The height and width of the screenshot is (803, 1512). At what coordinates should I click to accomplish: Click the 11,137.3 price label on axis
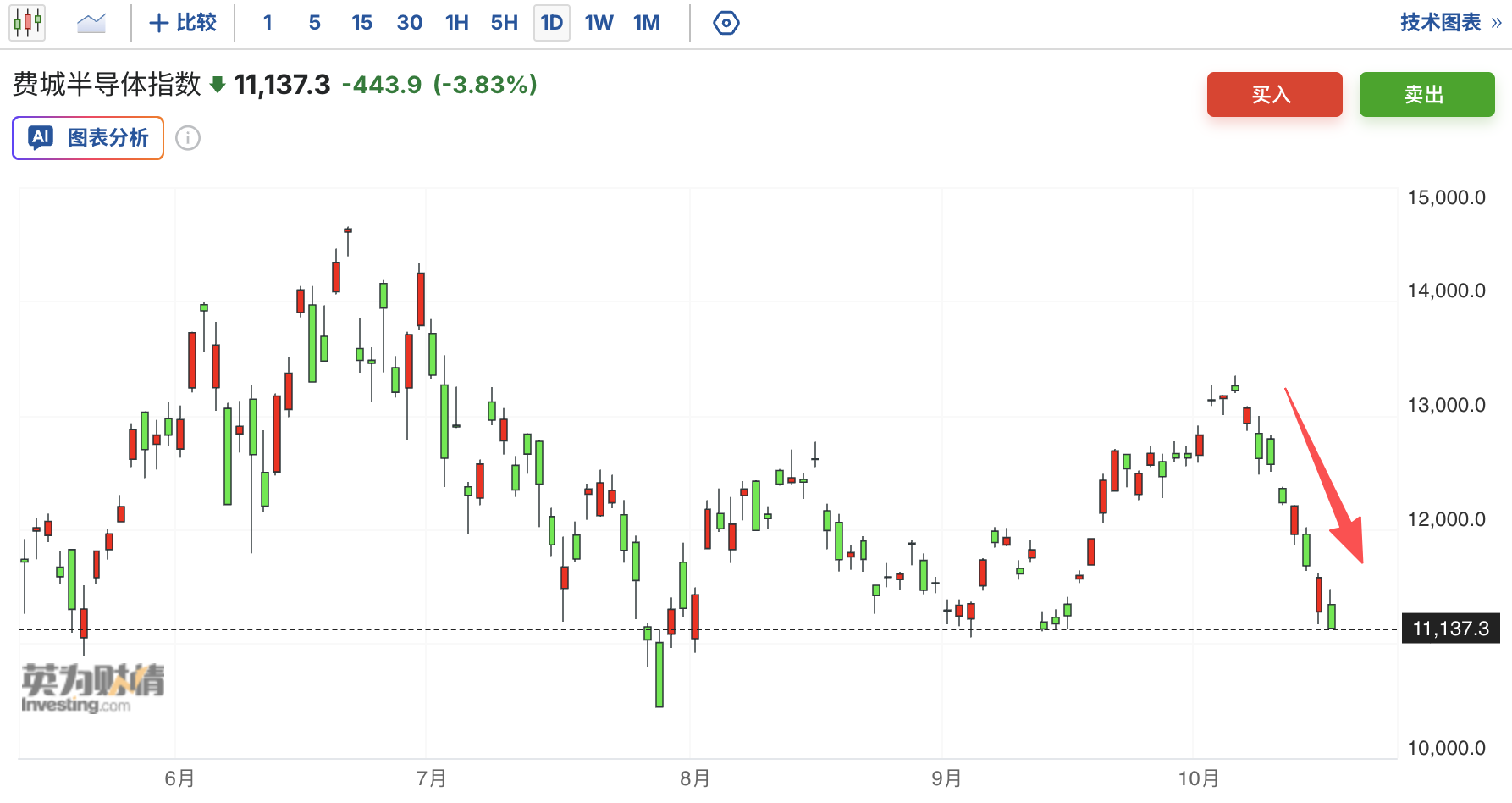[1451, 629]
